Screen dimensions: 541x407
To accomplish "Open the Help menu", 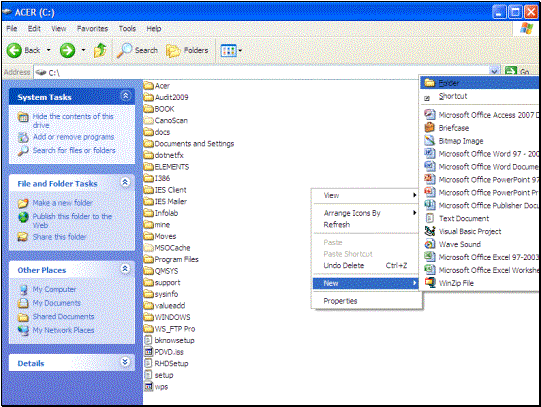I will coord(154,29).
